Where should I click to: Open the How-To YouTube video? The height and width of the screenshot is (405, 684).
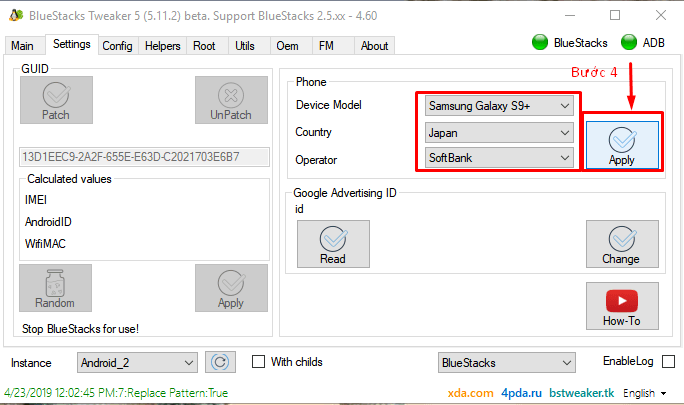622,306
